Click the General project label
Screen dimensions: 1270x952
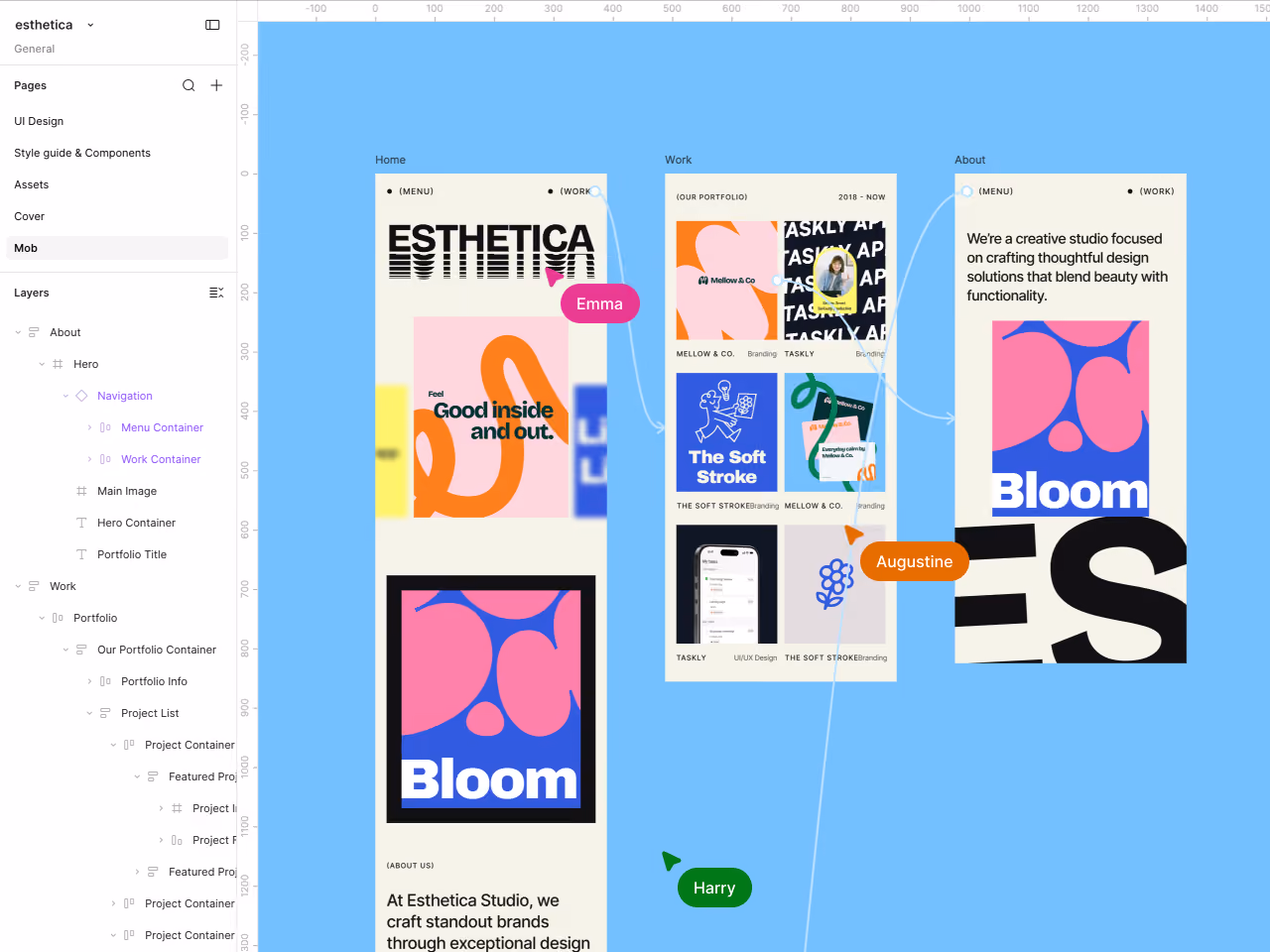coord(35,49)
